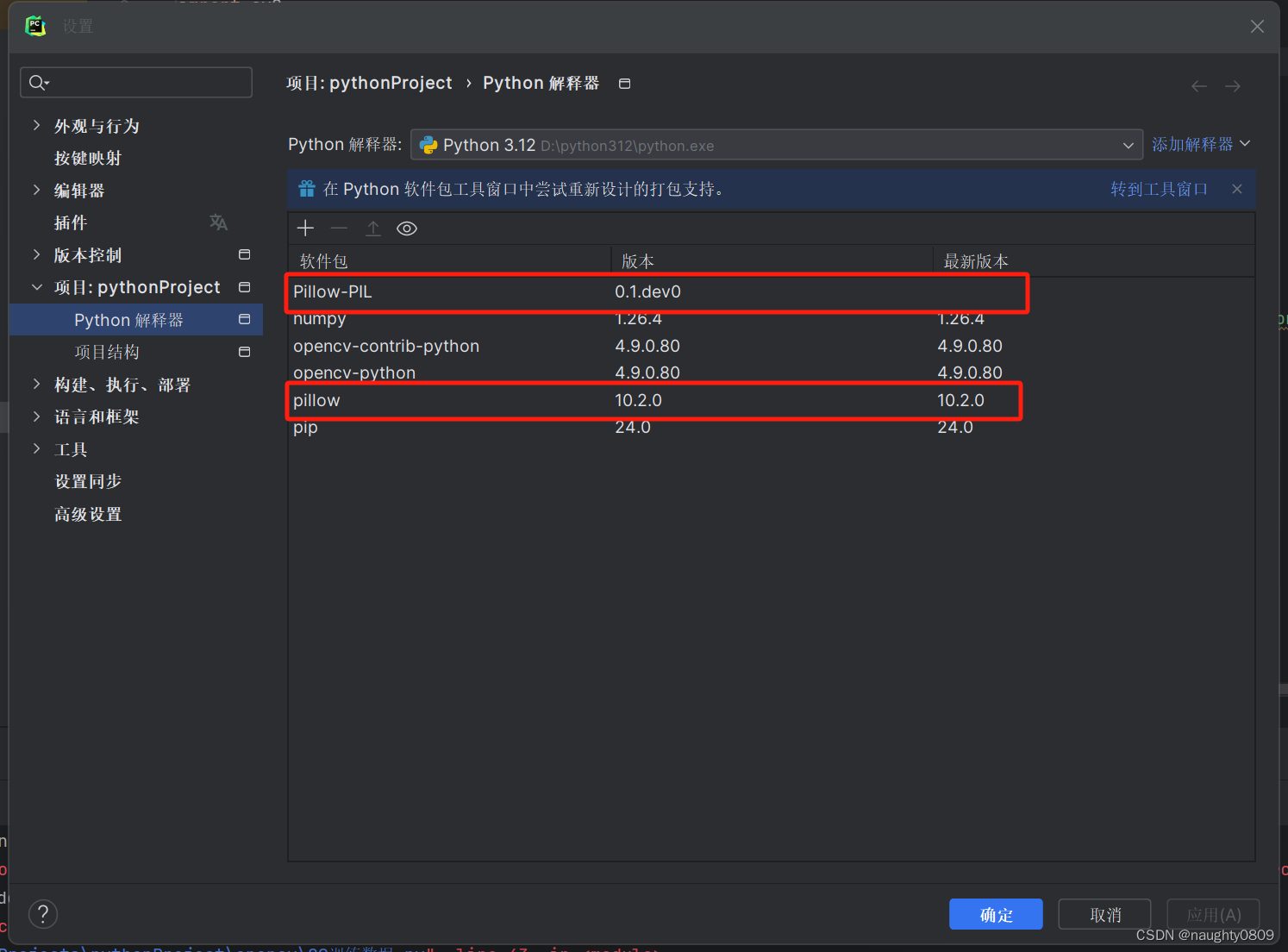Expand the 版本控制 section
Viewport: 1288px width, 952px height.
pos(36,255)
